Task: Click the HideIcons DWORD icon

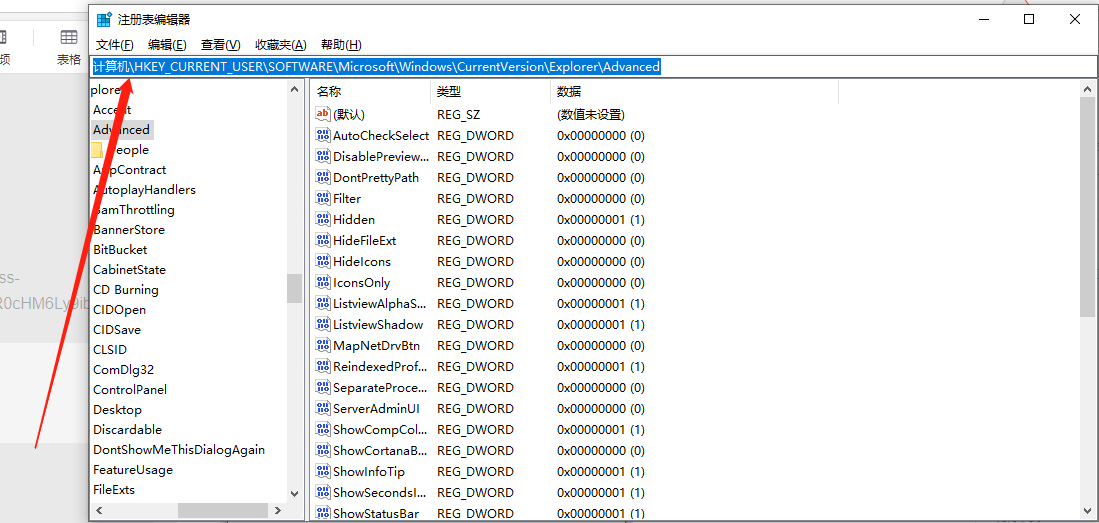Action: pos(322,261)
